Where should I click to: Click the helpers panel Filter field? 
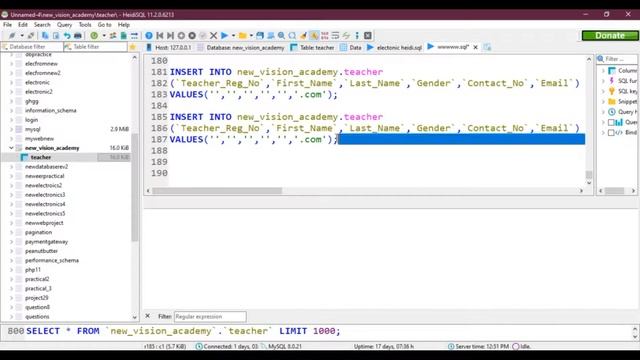click(617, 59)
